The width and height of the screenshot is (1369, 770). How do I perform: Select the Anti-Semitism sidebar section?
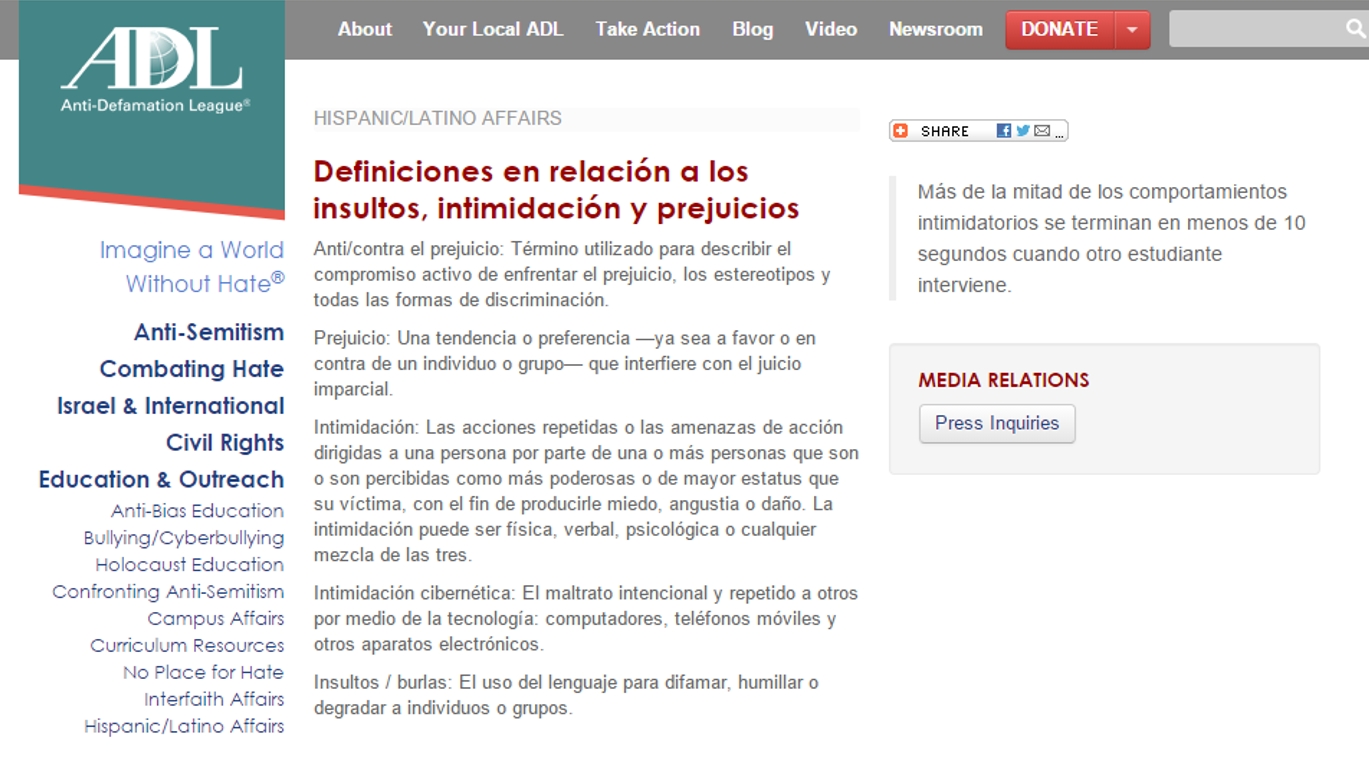pos(209,332)
